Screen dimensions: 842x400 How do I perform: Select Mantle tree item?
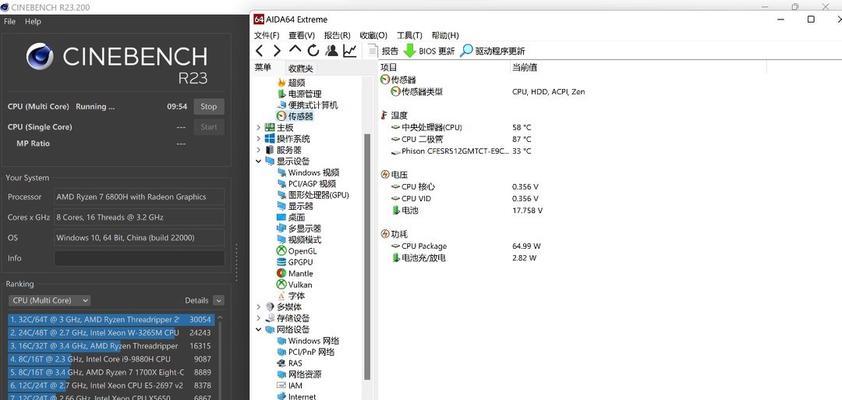[x=295, y=273]
